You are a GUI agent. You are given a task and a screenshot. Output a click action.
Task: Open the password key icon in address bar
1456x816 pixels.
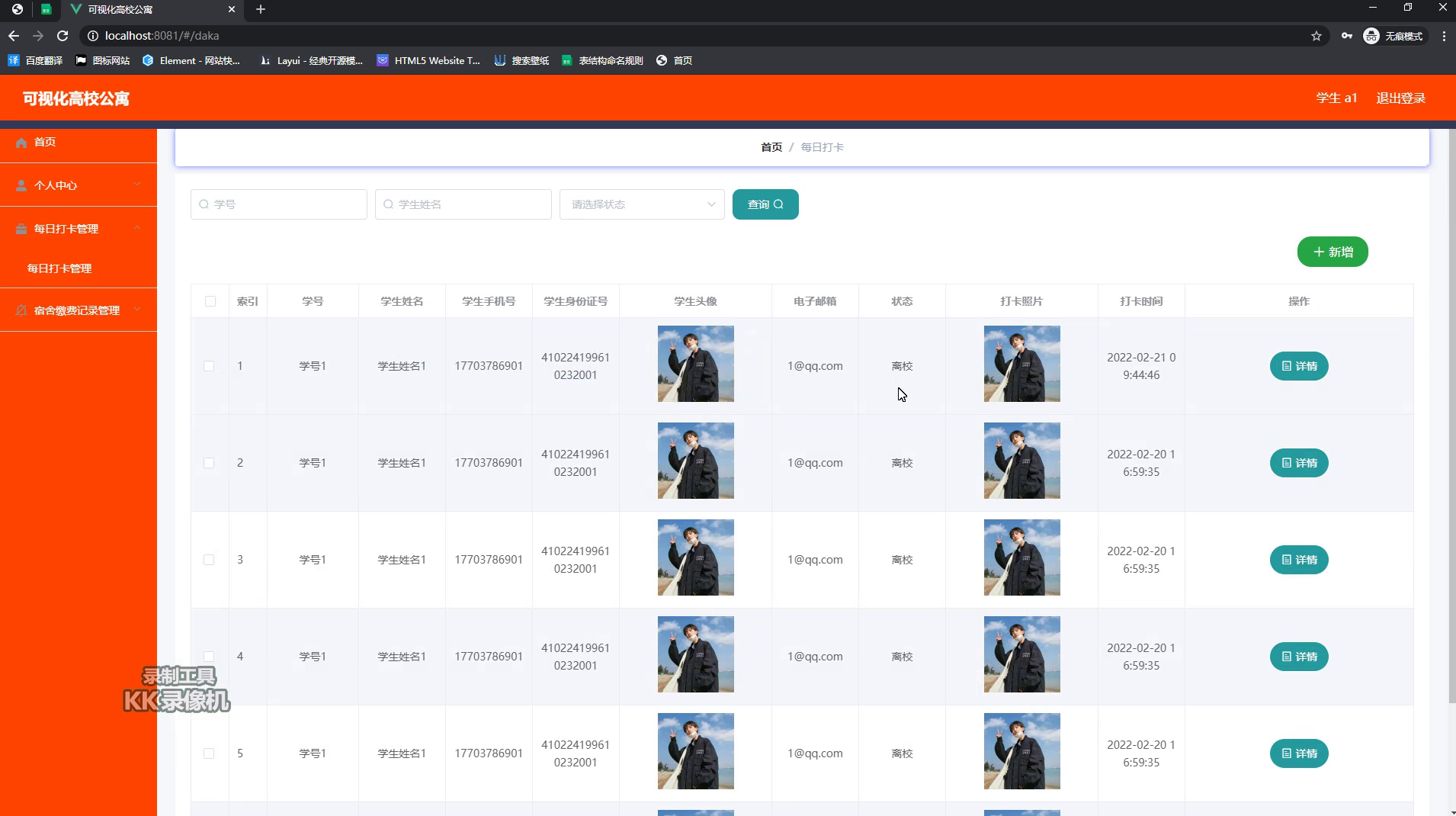1347,36
